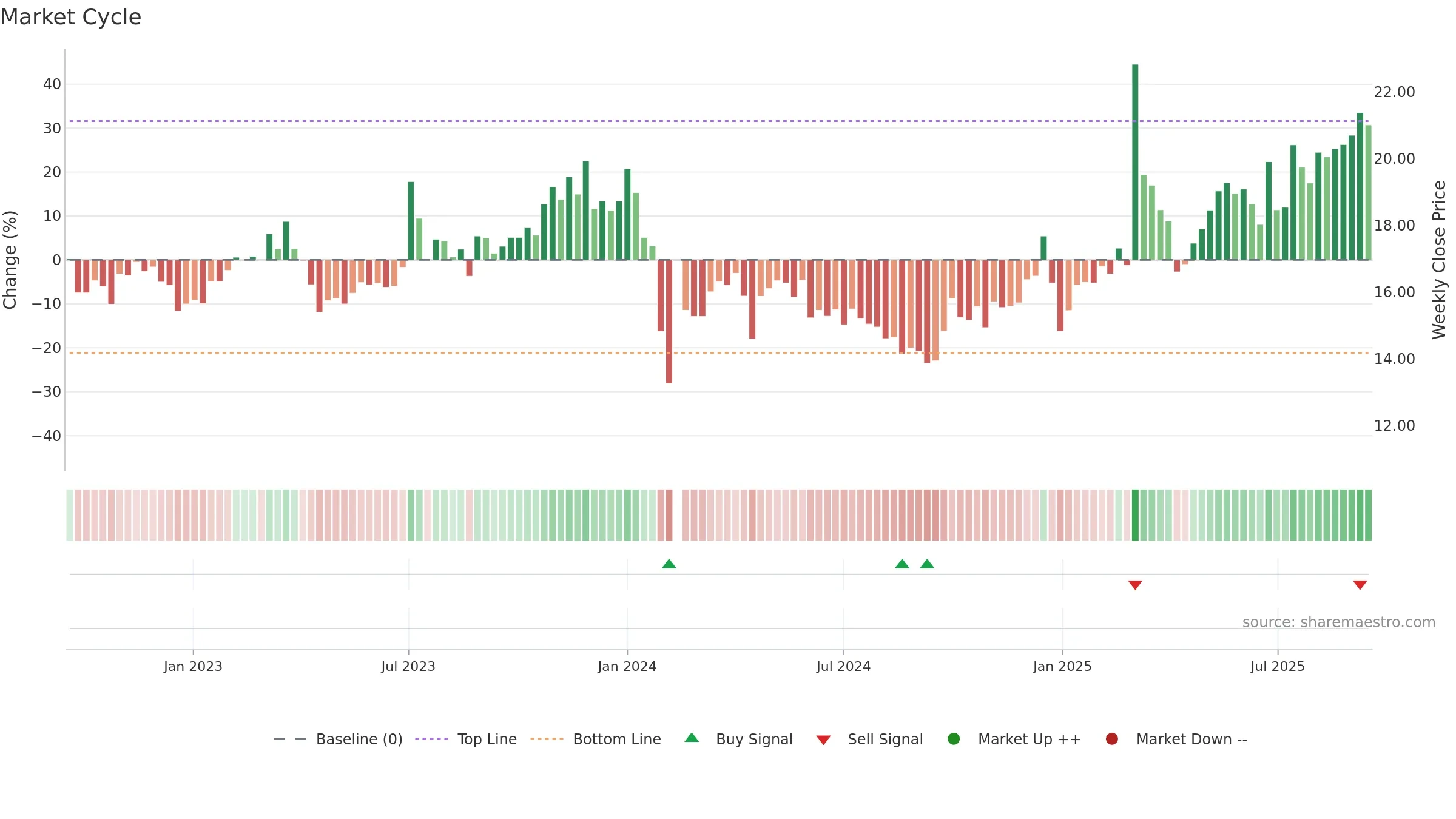Click the Baseline (0) legend entry
The height and width of the screenshot is (819, 1456).
pyautogui.click(x=338, y=739)
